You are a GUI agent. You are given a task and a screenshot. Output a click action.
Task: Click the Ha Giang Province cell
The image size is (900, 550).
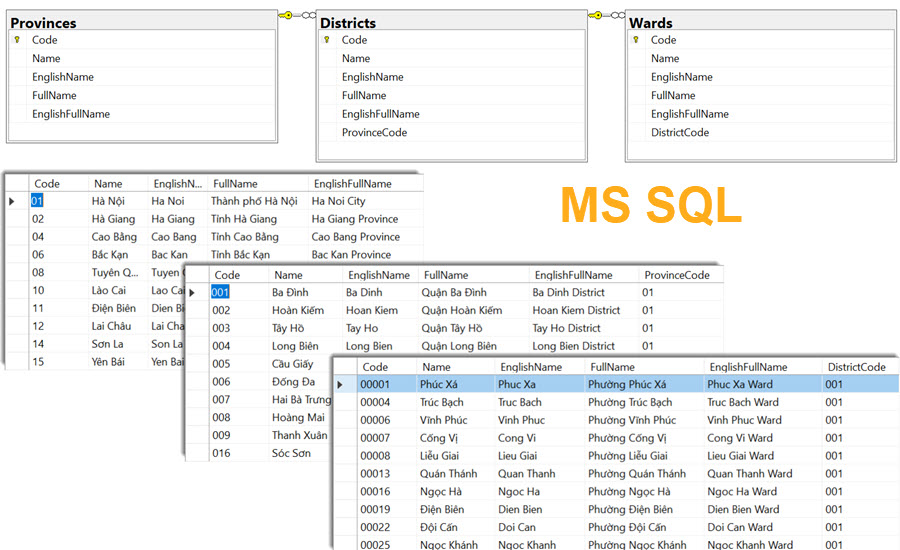(354, 219)
